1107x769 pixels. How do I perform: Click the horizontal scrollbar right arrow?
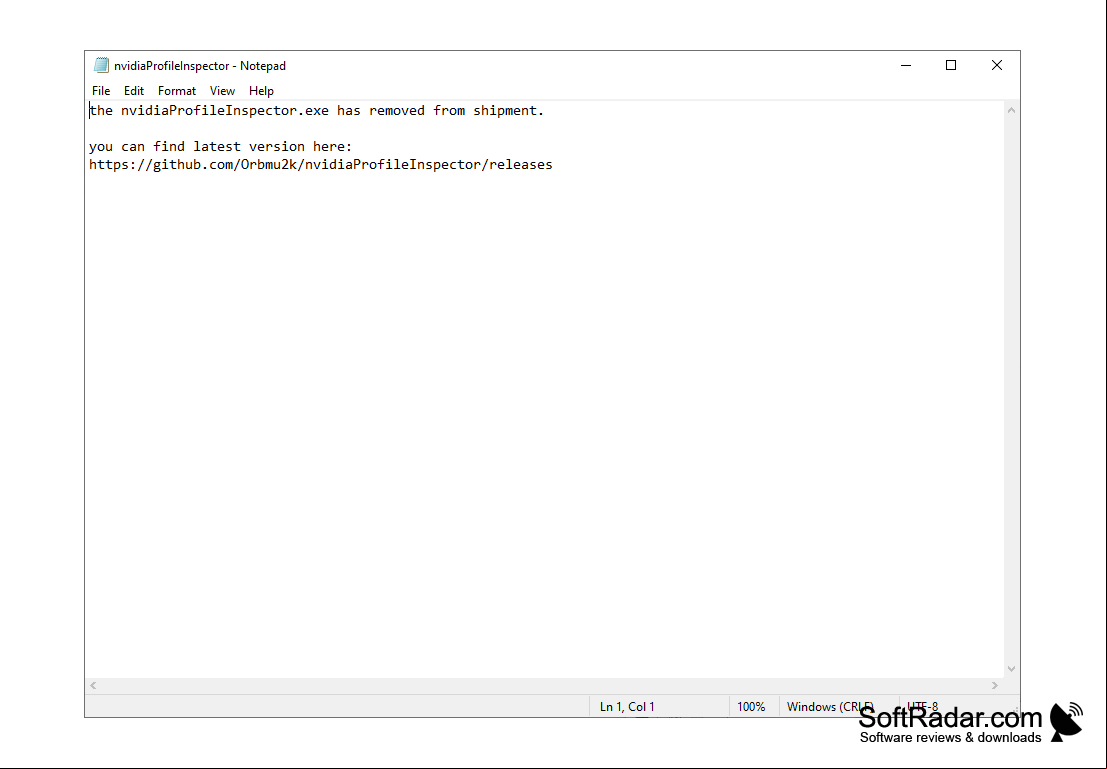[995, 685]
